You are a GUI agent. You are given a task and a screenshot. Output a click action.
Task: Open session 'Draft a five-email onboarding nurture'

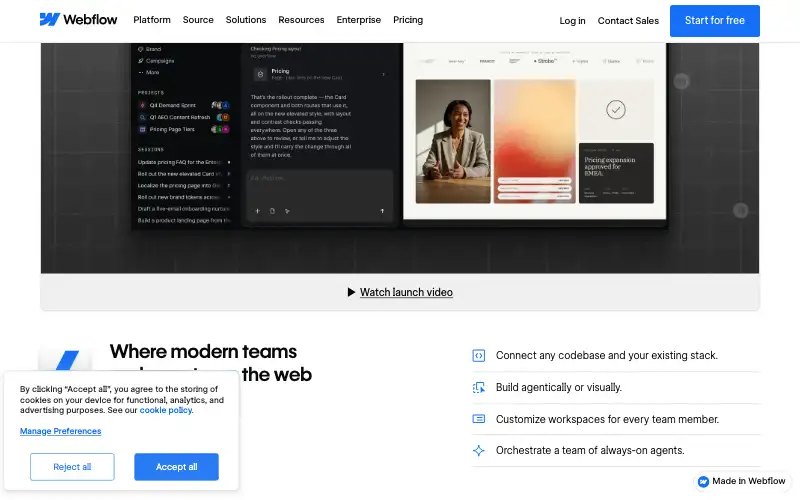[x=184, y=209]
